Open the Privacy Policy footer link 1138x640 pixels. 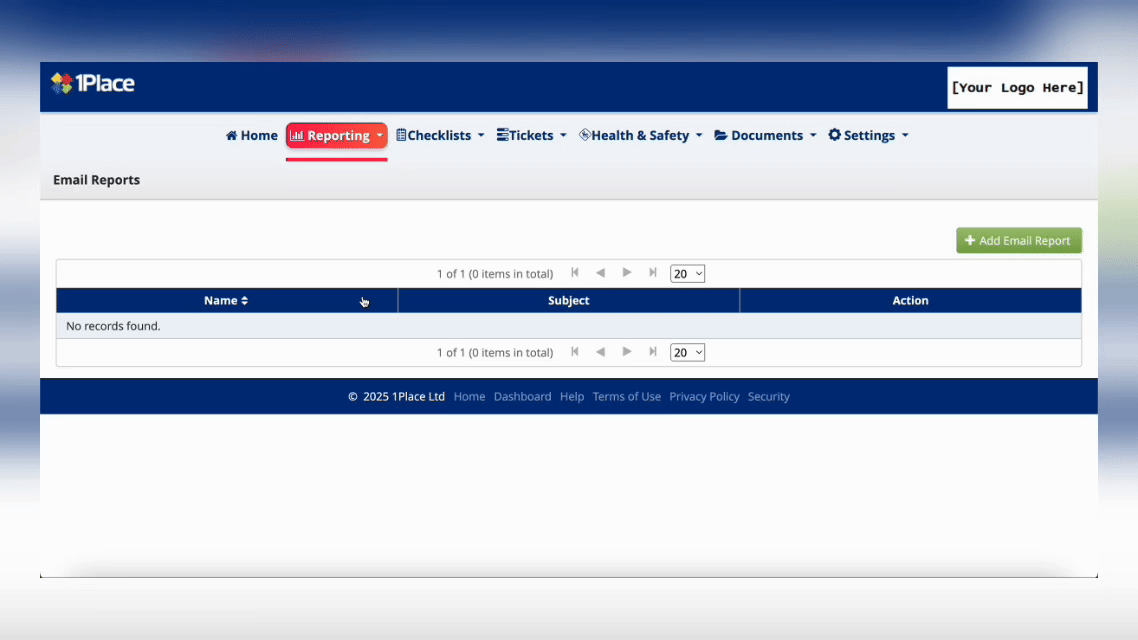click(x=704, y=397)
